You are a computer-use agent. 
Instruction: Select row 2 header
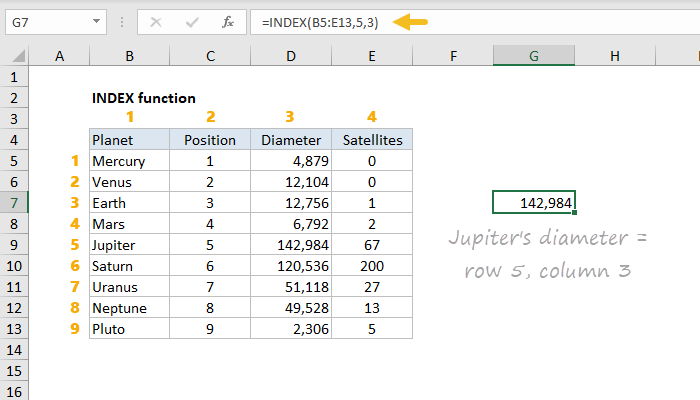point(14,98)
